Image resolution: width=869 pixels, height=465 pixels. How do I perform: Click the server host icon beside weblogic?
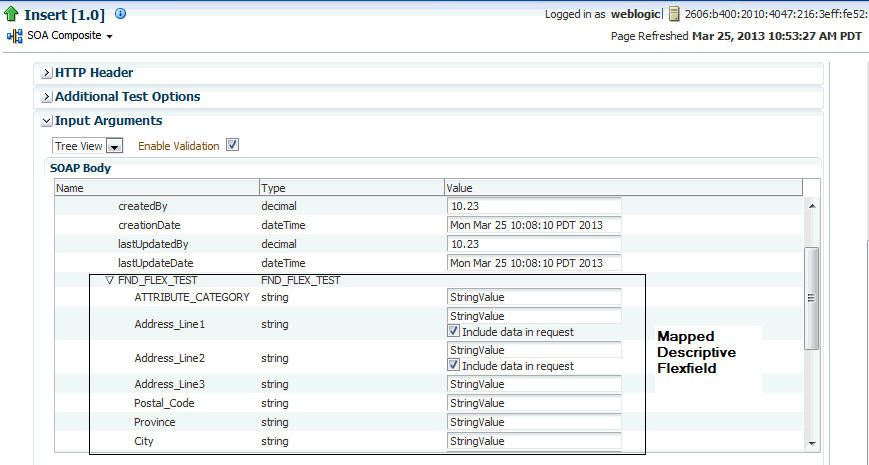coord(674,14)
